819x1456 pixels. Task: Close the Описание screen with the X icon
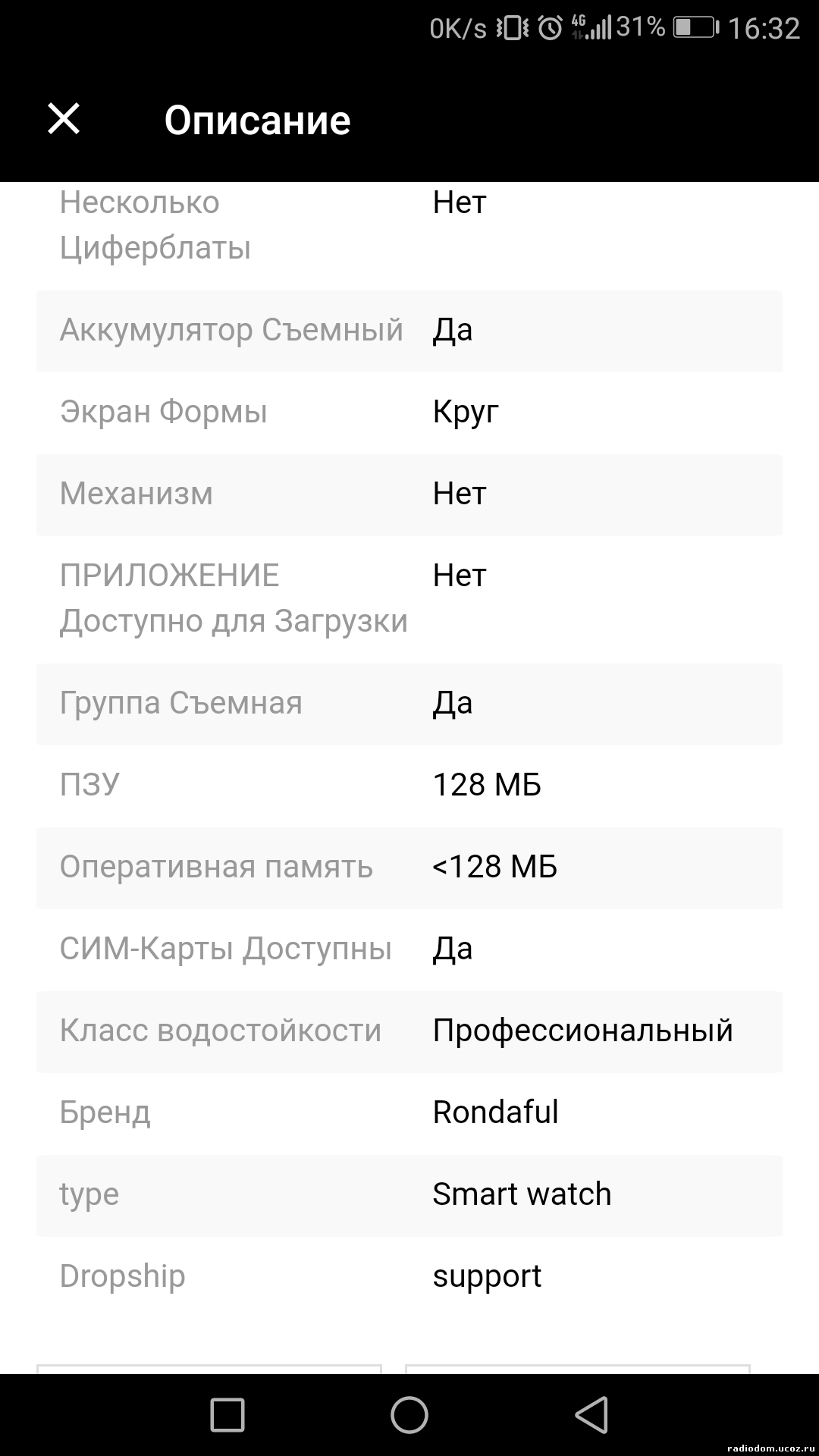point(64,119)
